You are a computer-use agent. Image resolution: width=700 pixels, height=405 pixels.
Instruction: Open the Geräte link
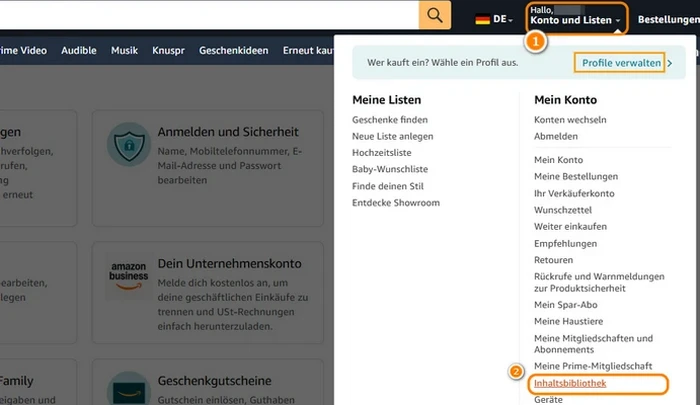(x=548, y=400)
